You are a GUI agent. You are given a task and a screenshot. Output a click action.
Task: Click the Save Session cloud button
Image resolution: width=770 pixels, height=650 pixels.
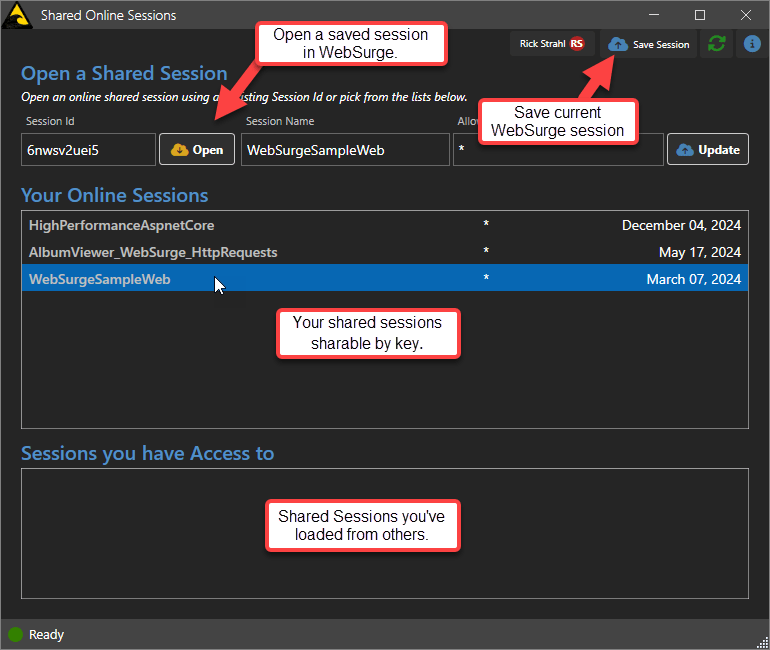[x=648, y=44]
